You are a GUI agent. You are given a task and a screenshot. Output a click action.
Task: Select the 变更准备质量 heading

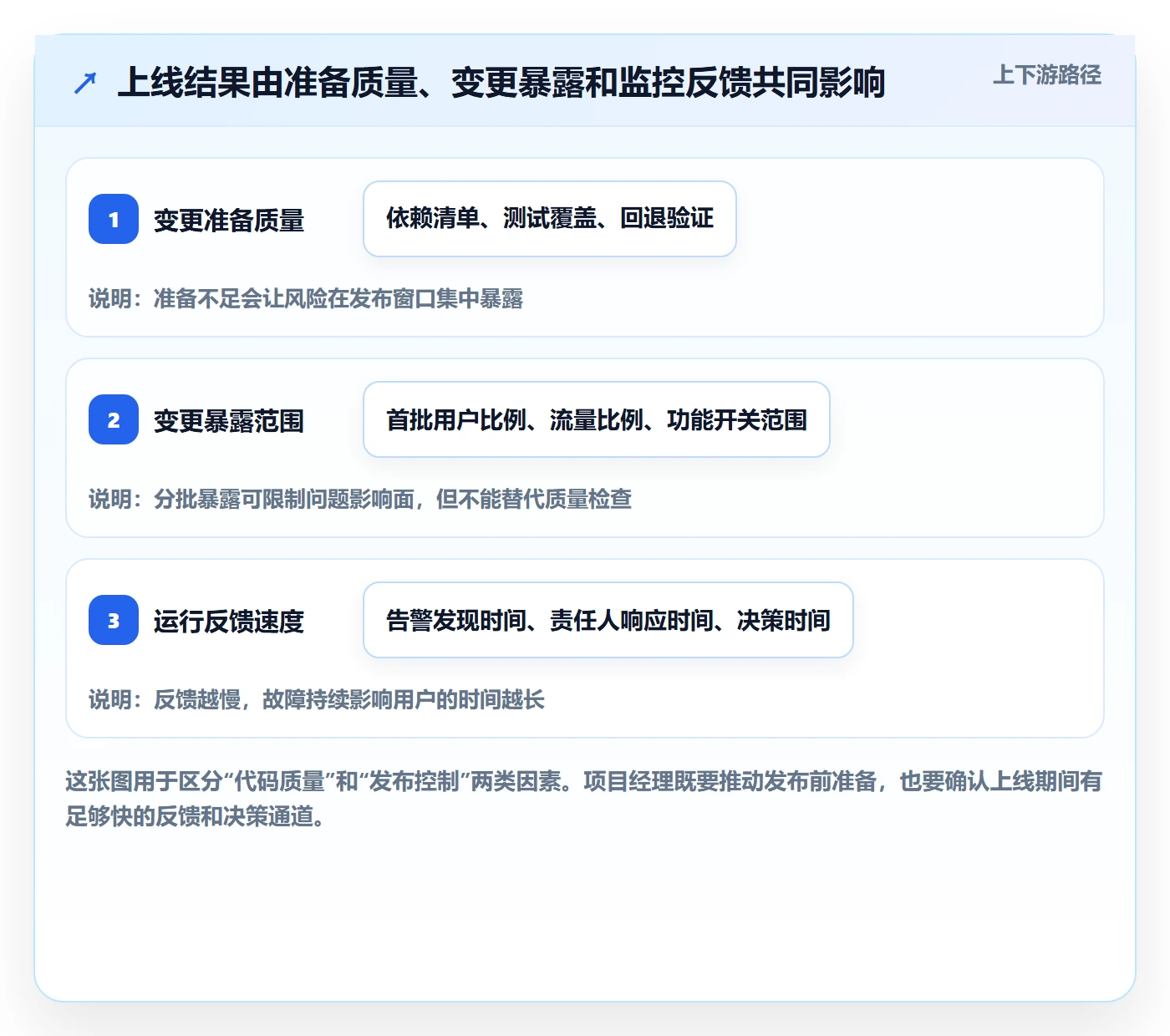point(229,220)
